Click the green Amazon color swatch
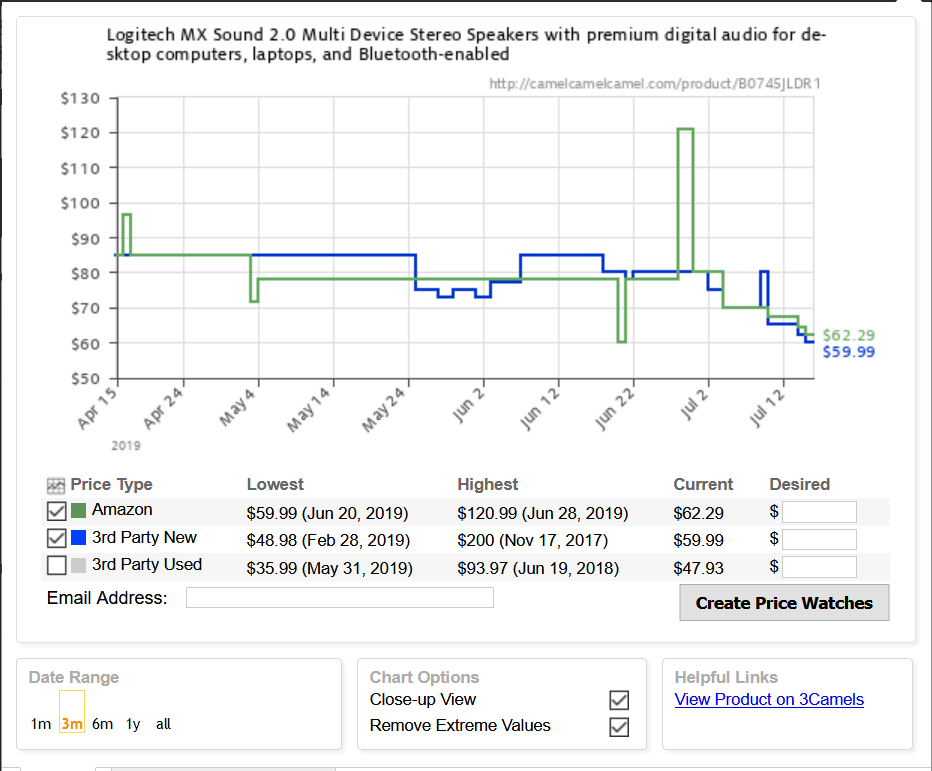 [78, 511]
